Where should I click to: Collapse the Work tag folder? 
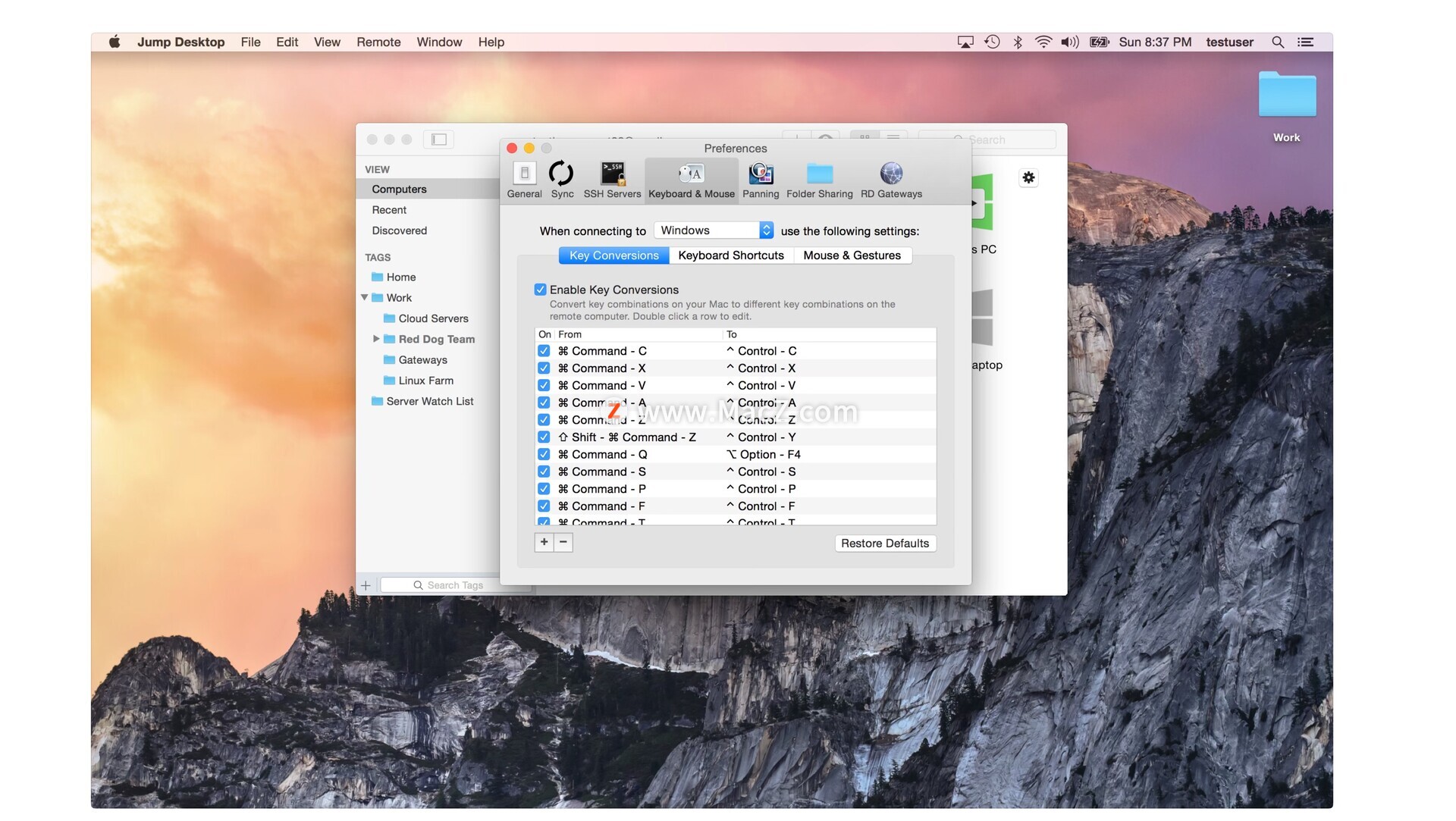click(365, 298)
